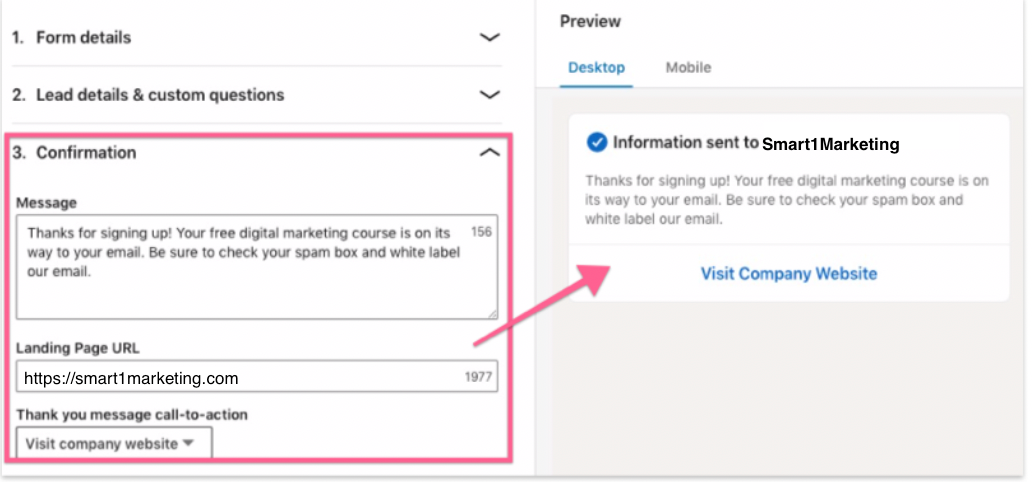Image resolution: width=1032 pixels, height=482 pixels.
Task: Click the caret arrow on call-to-action dropdown
Action: pyautogui.click(x=189, y=443)
